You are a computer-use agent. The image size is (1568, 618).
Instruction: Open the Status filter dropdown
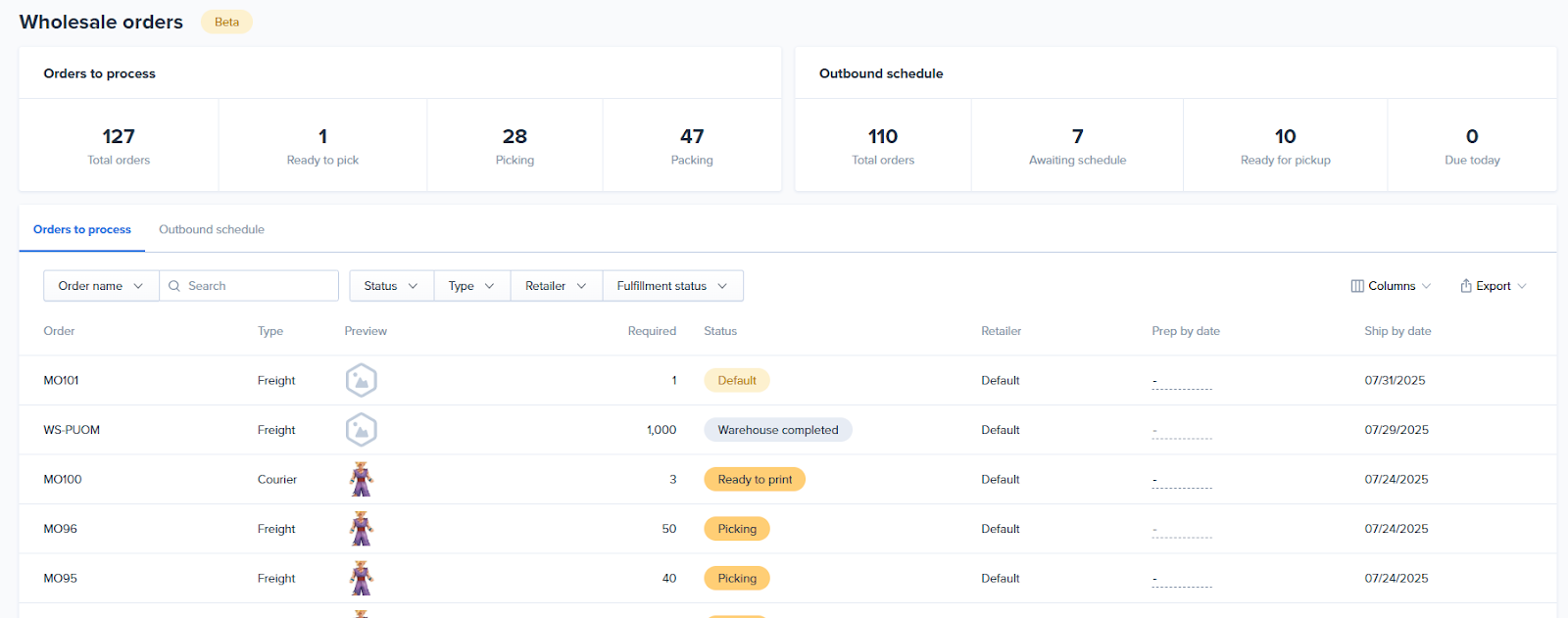point(391,286)
